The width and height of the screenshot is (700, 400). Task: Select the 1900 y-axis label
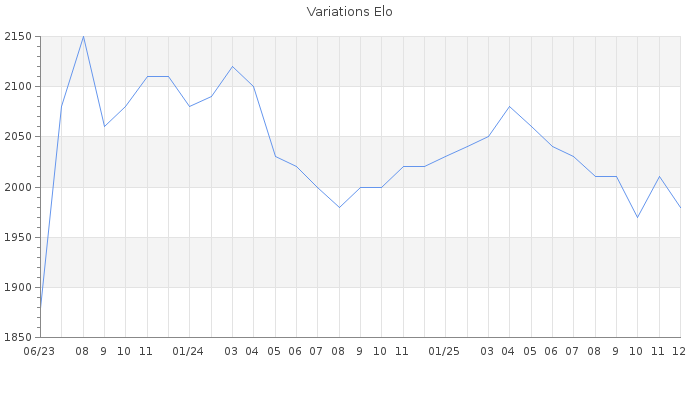[x=17, y=287]
